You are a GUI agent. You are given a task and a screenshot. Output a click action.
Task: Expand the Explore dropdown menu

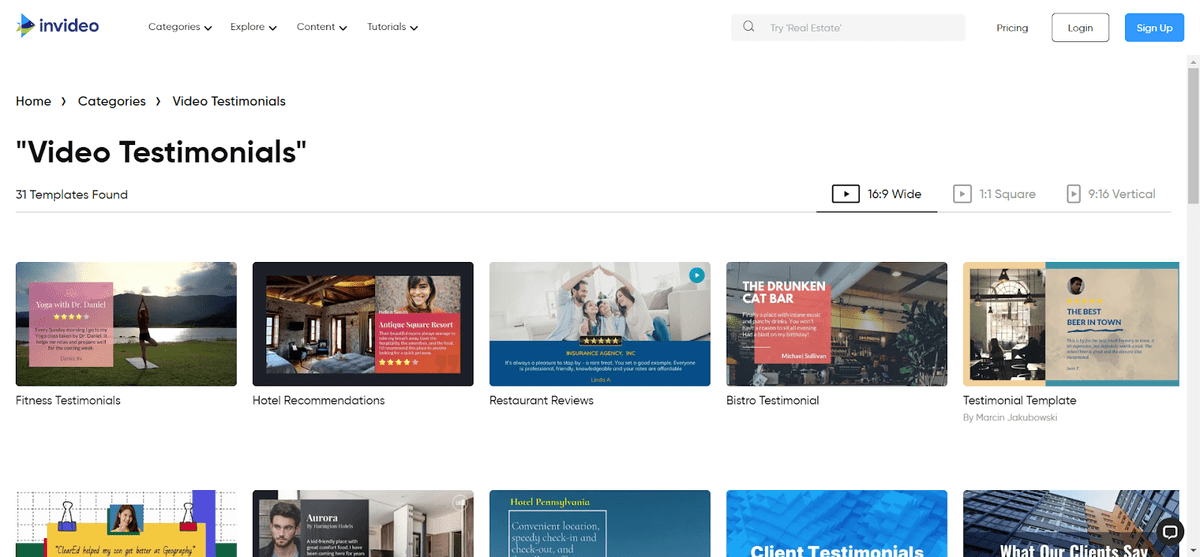(x=253, y=27)
